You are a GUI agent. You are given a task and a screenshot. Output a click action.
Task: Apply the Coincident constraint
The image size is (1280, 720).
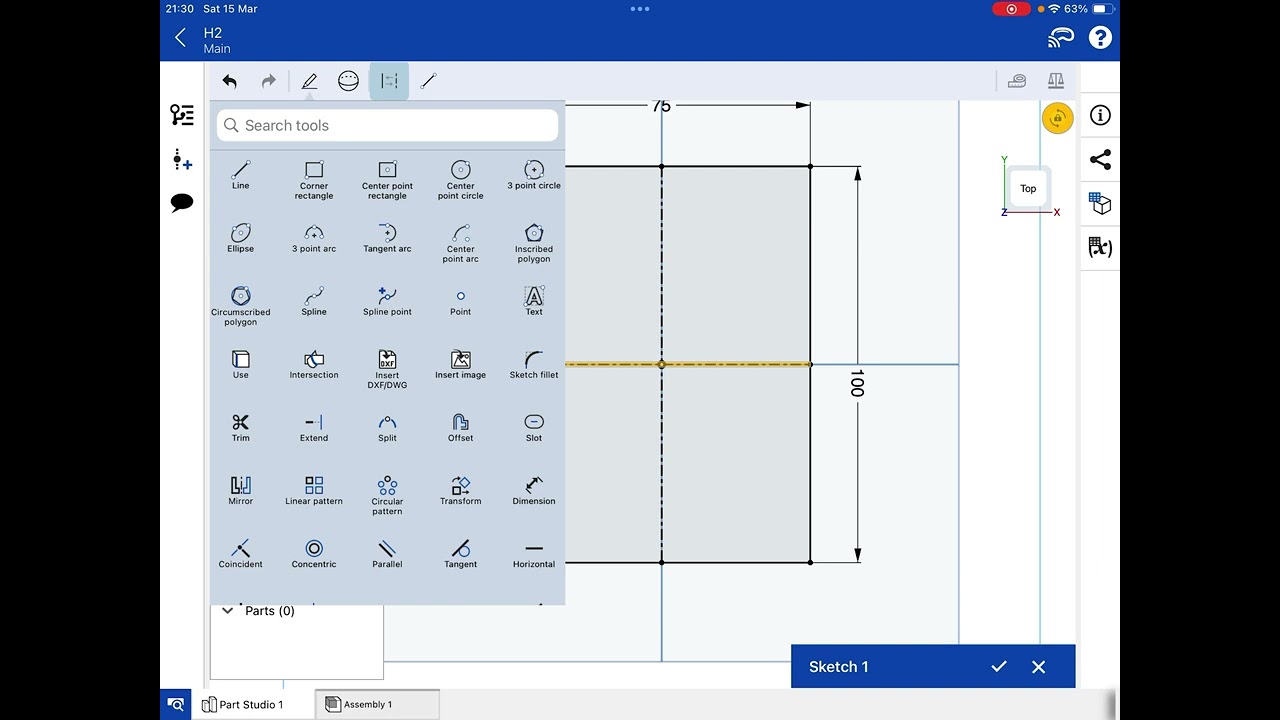(x=241, y=553)
